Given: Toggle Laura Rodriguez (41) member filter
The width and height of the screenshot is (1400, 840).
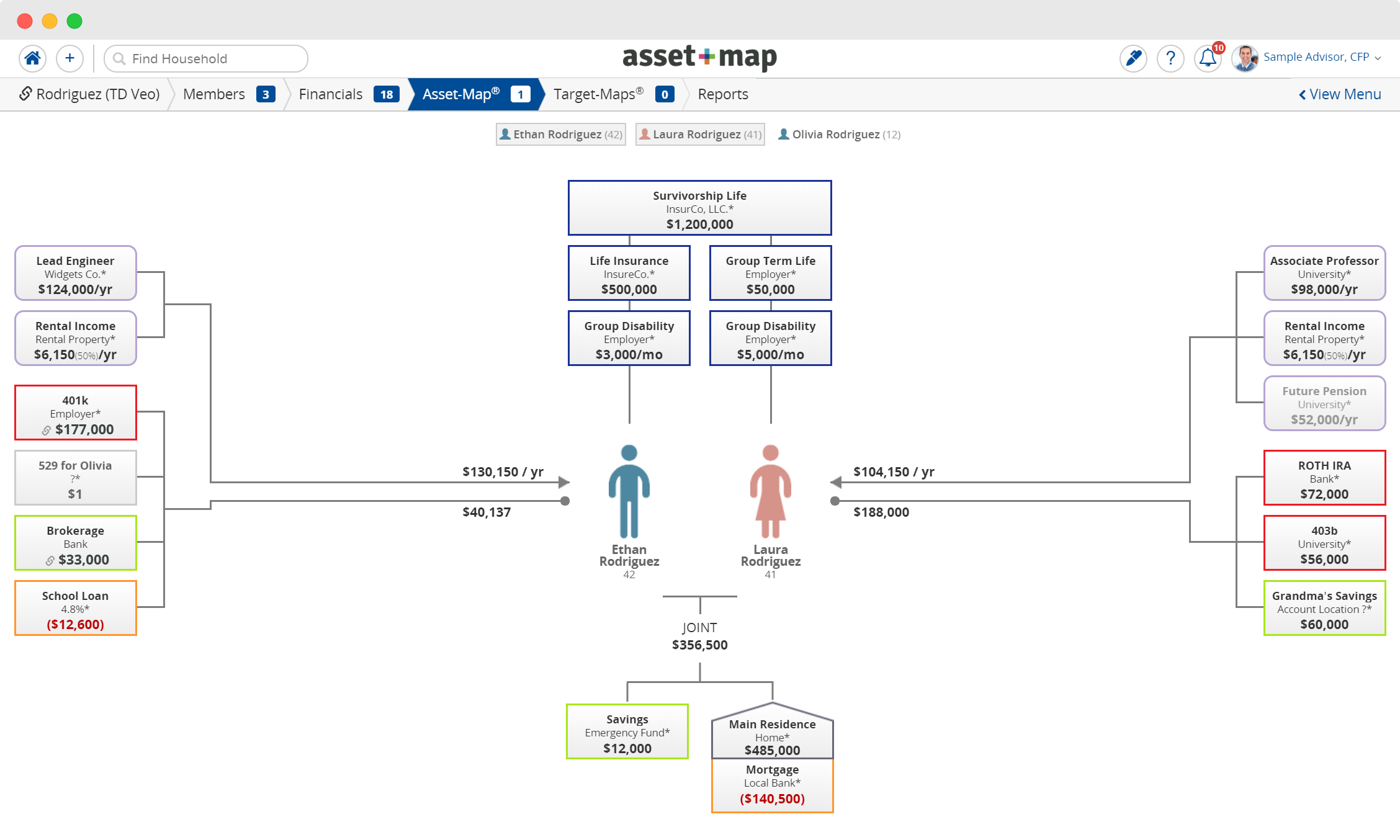Looking at the screenshot, I should (x=700, y=135).
